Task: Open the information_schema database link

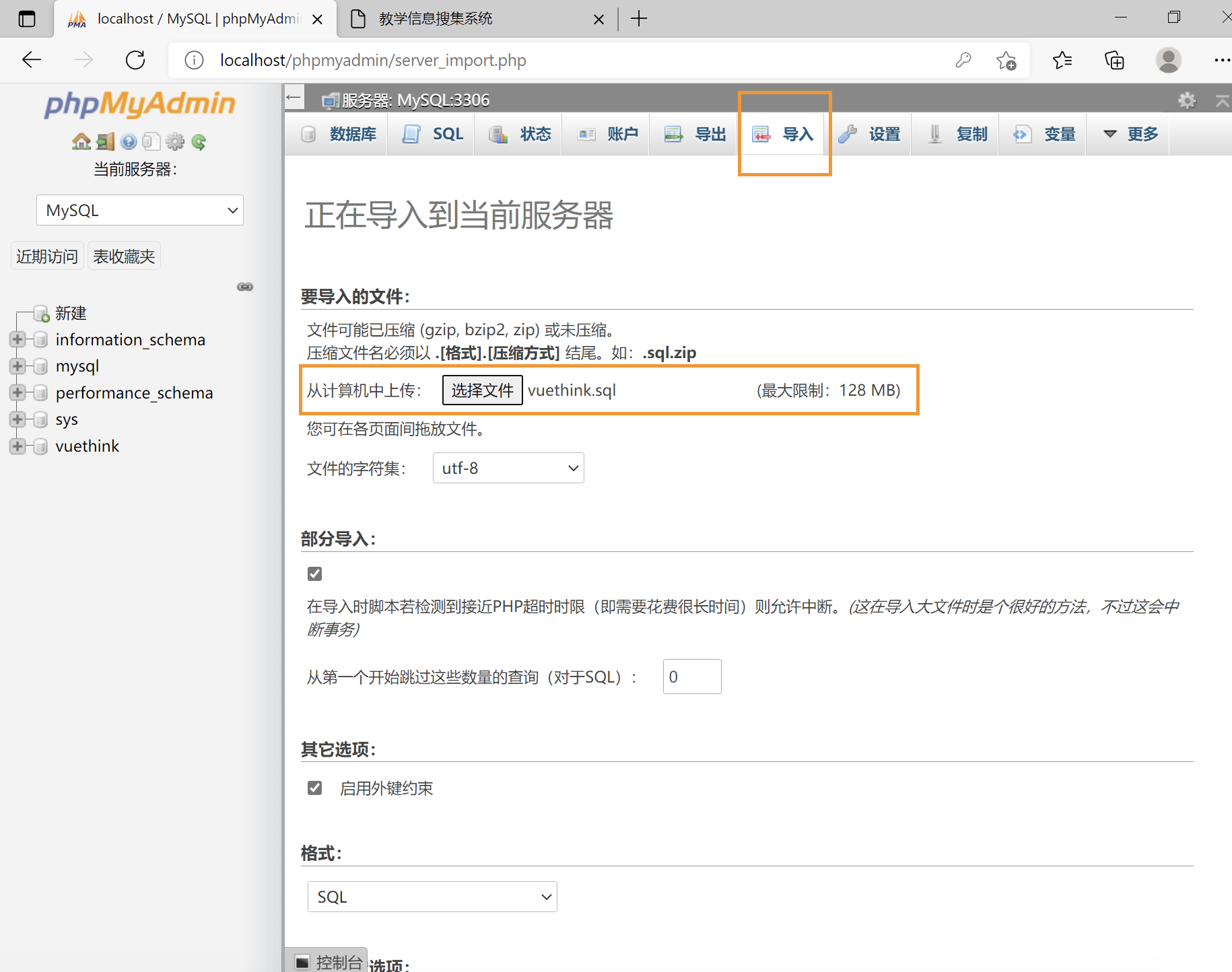Action: [130, 339]
